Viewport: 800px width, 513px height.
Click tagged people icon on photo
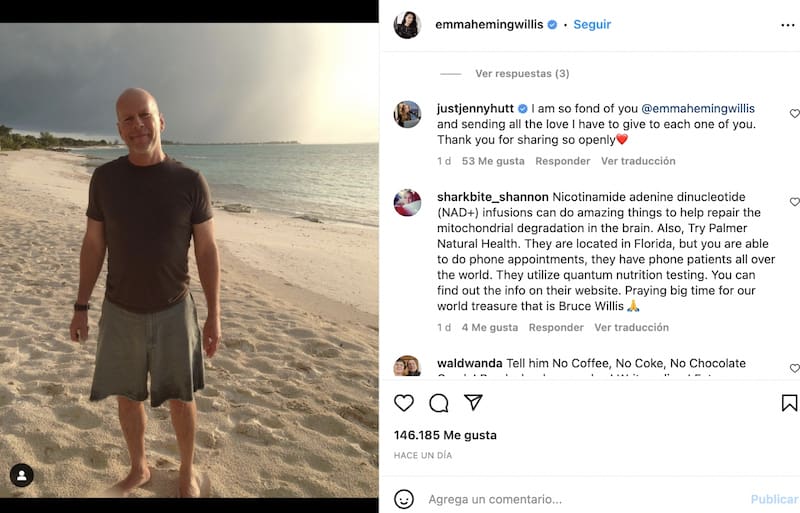click(x=22, y=475)
